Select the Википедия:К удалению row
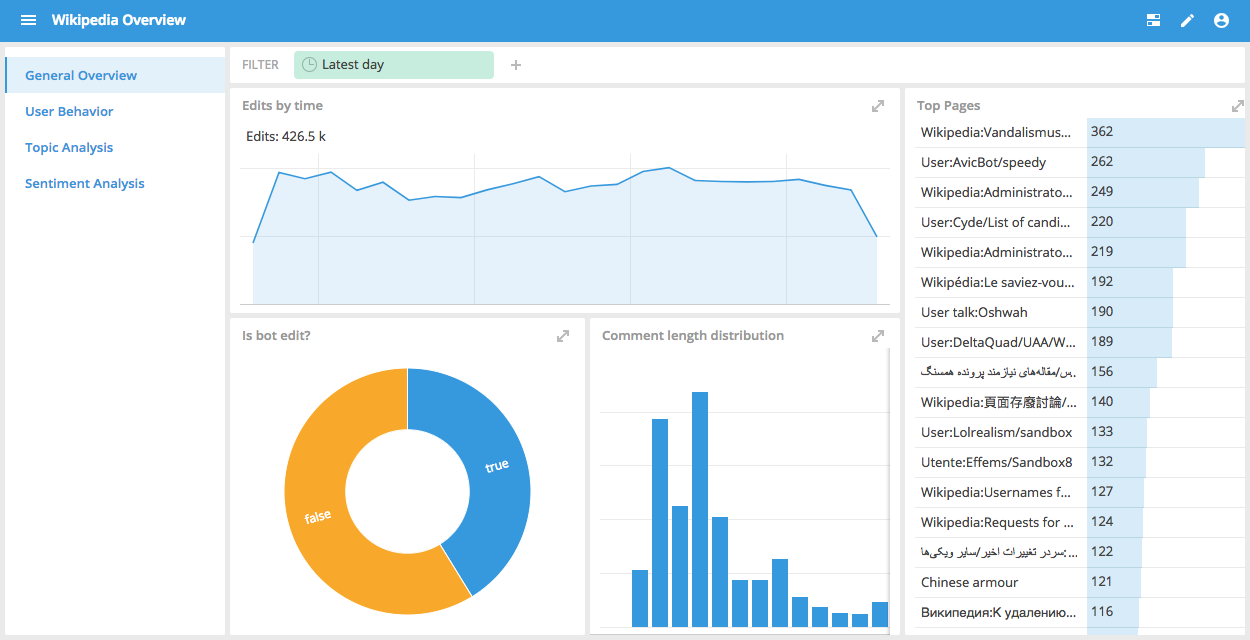1250x640 pixels. pyautogui.click(x=1081, y=612)
